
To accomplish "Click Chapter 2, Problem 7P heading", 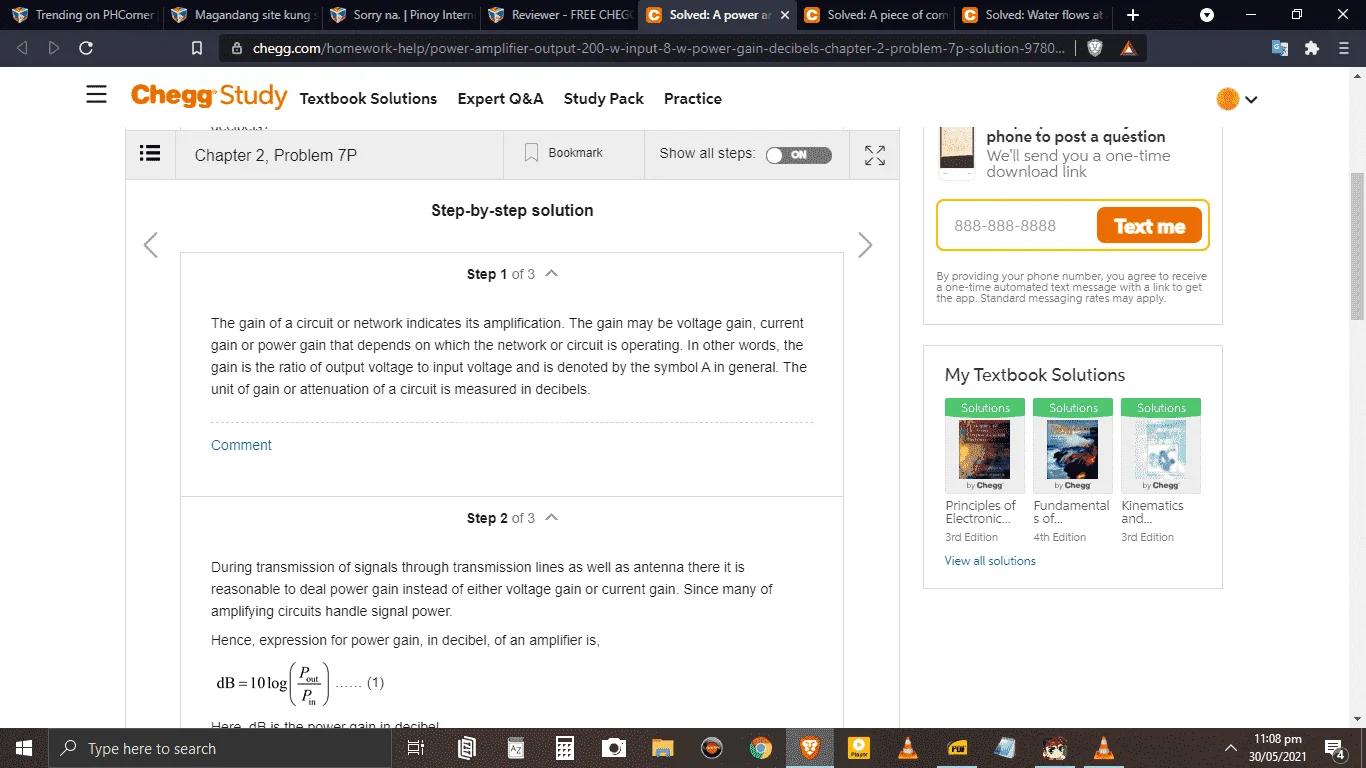I will (x=275, y=155).
